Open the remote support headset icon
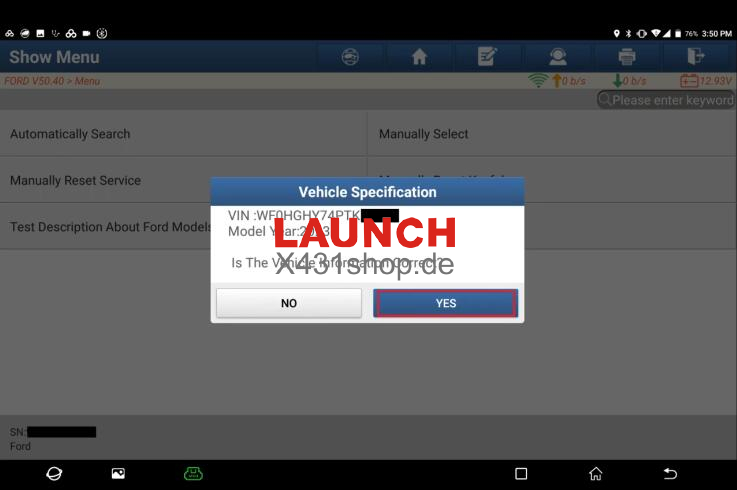Viewport: 737px width, 490px height. click(557, 57)
